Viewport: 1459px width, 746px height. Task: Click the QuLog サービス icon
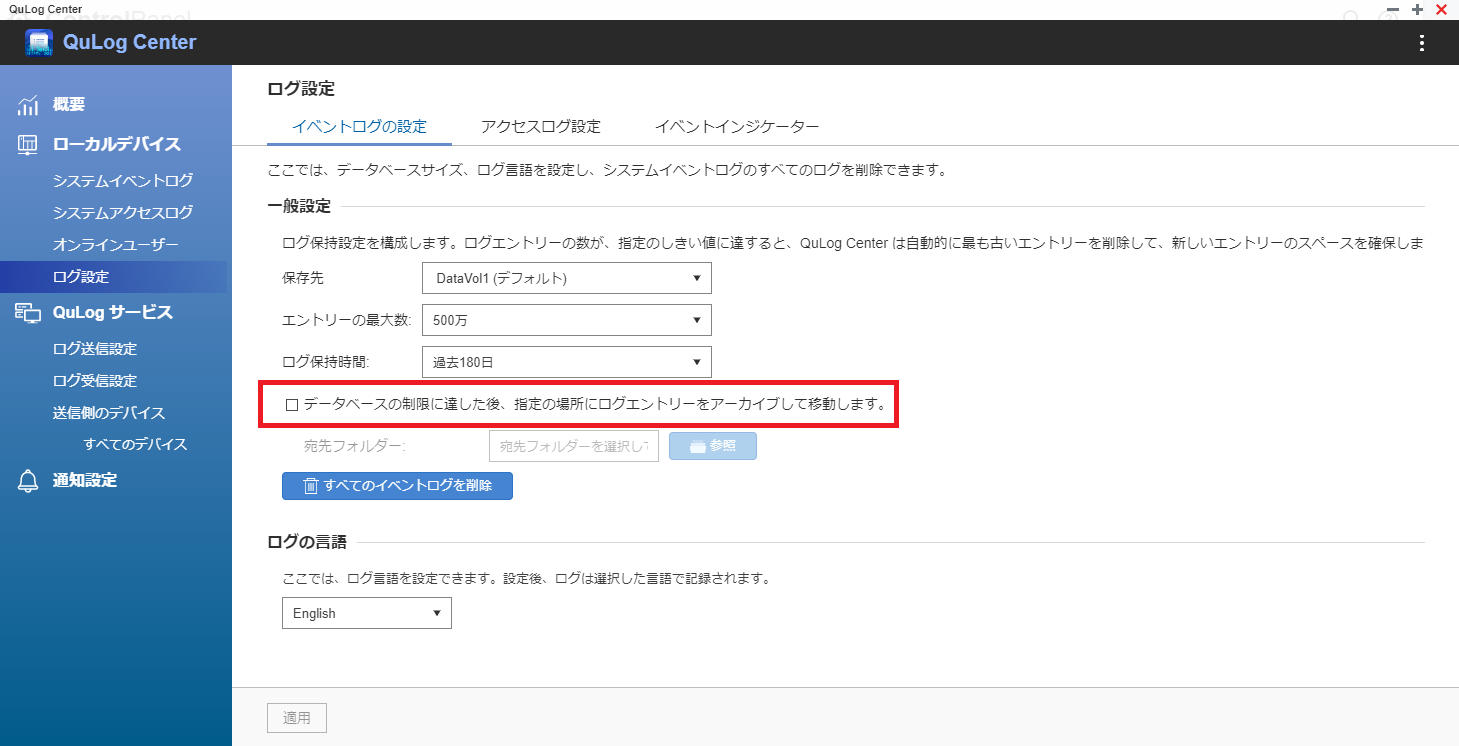pos(28,313)
